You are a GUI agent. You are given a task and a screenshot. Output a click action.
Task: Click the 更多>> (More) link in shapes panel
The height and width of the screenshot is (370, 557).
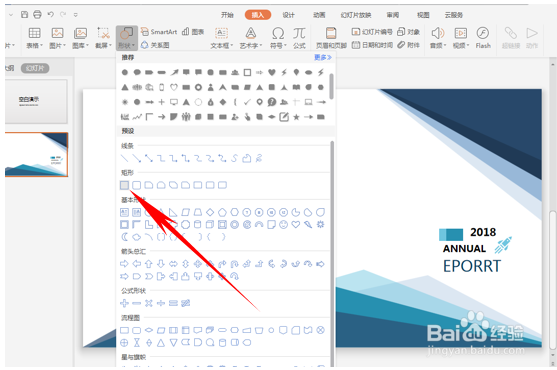pyautogui.click(x=323, y=57)
